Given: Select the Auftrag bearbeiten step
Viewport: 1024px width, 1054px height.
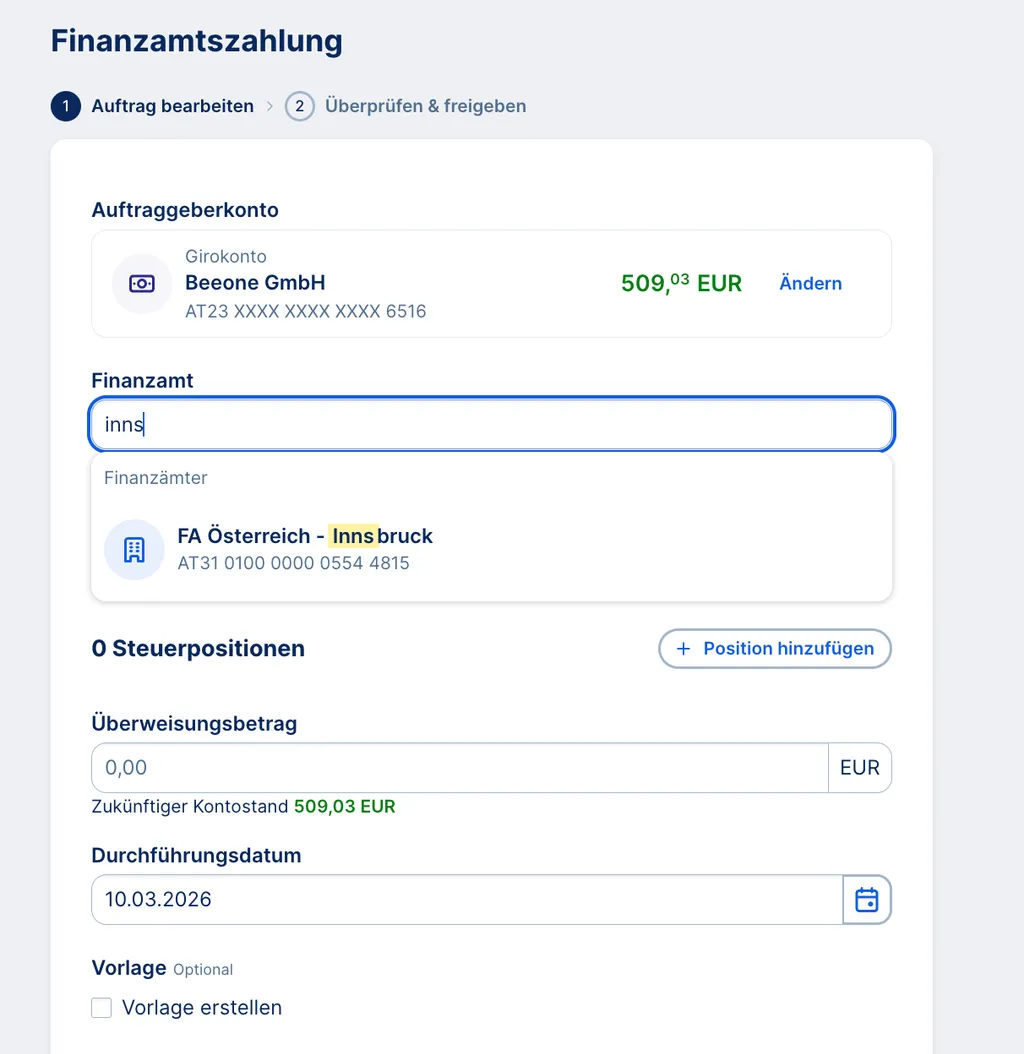Looking at the screenshot, I should pos(170,106).
